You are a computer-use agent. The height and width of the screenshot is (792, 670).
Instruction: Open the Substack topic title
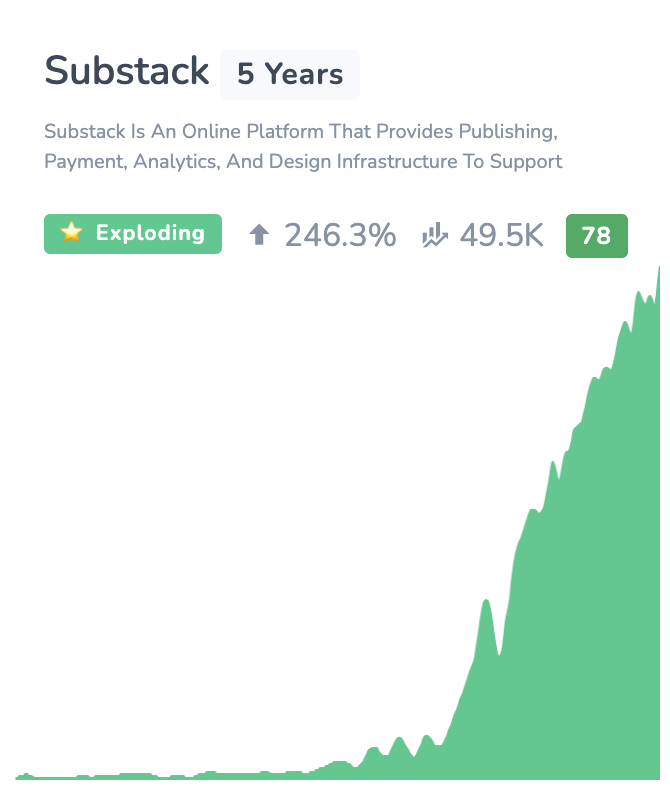click(x=126, y=71)
